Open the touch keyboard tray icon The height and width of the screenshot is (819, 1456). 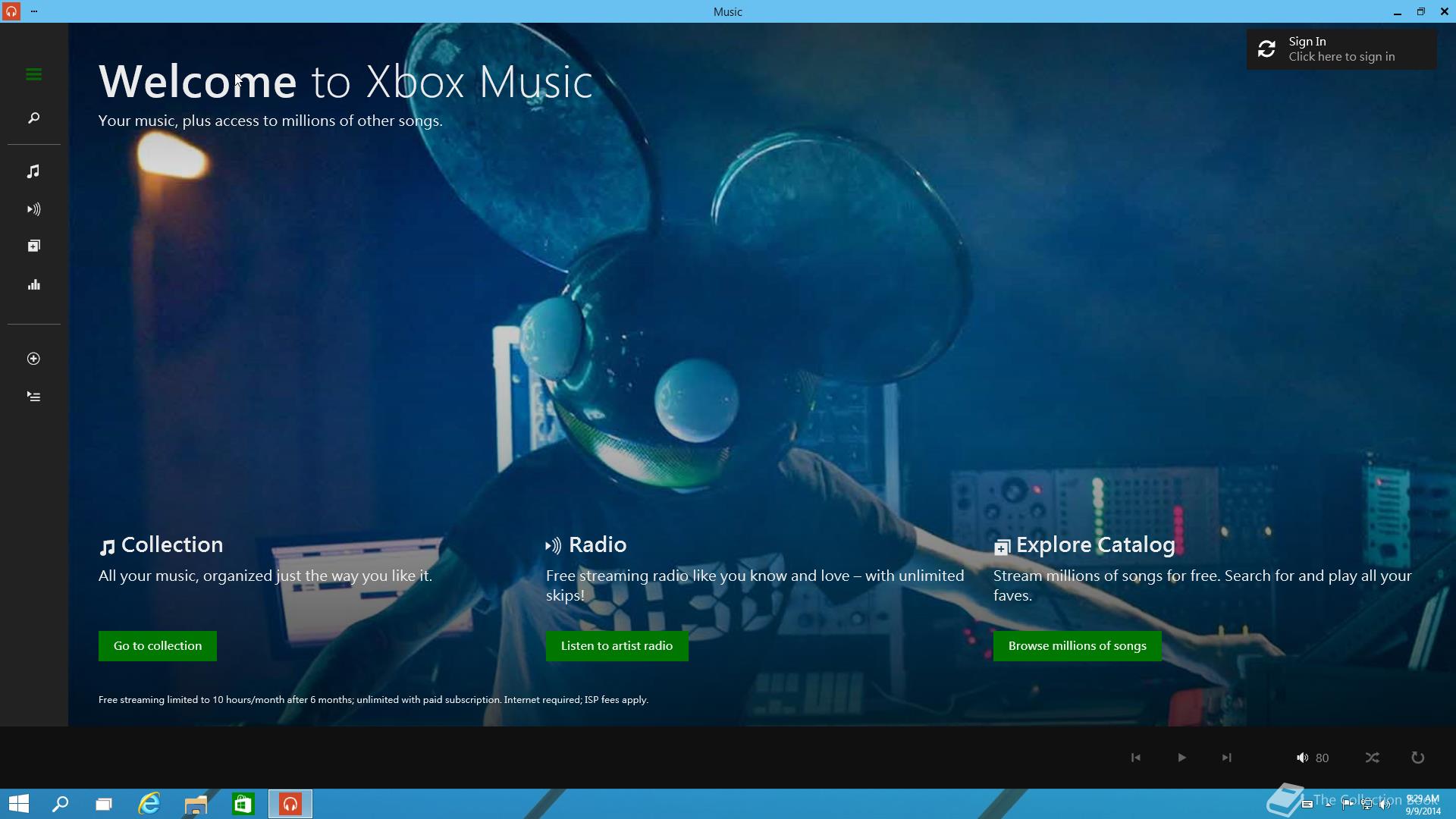(1307, 805)
